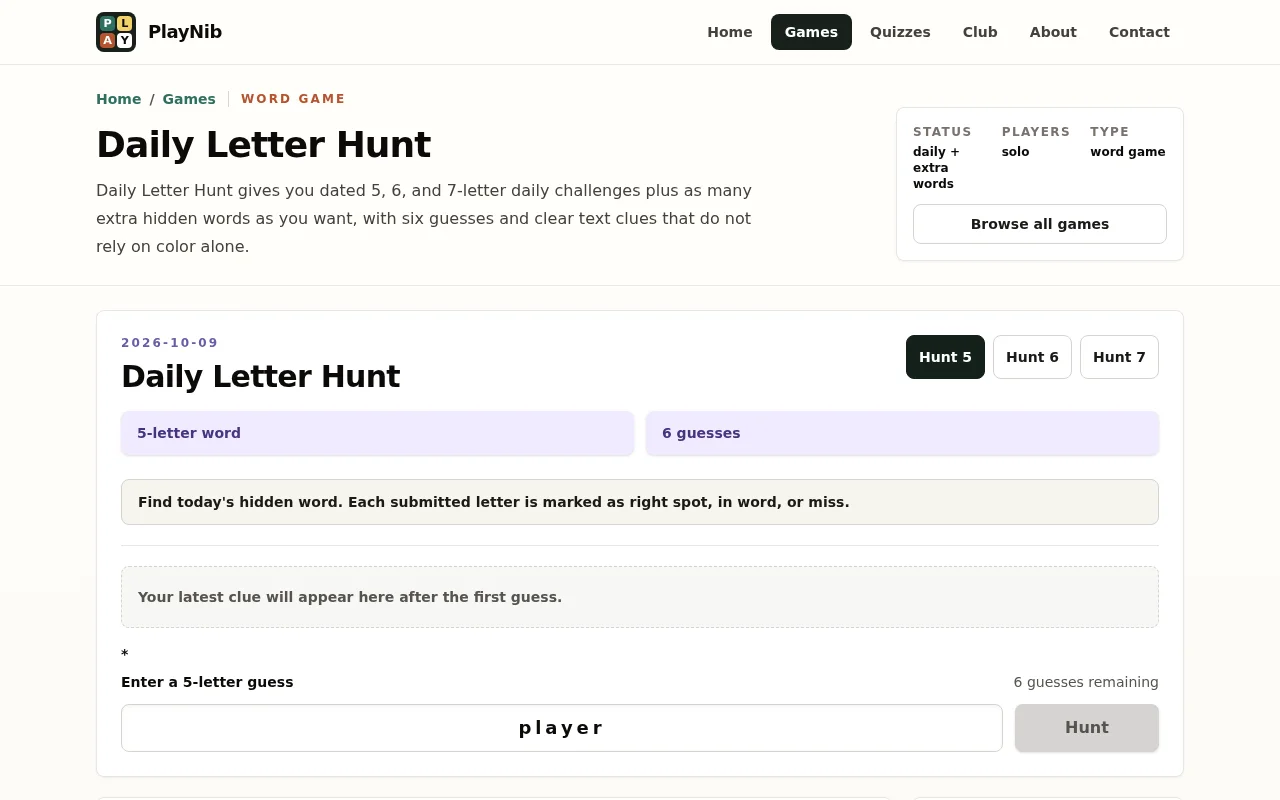Image resolution: width=1280 pixels, height=800 pixels.
Task: Click the latest clue placeholder box
Action: point(640,597)
